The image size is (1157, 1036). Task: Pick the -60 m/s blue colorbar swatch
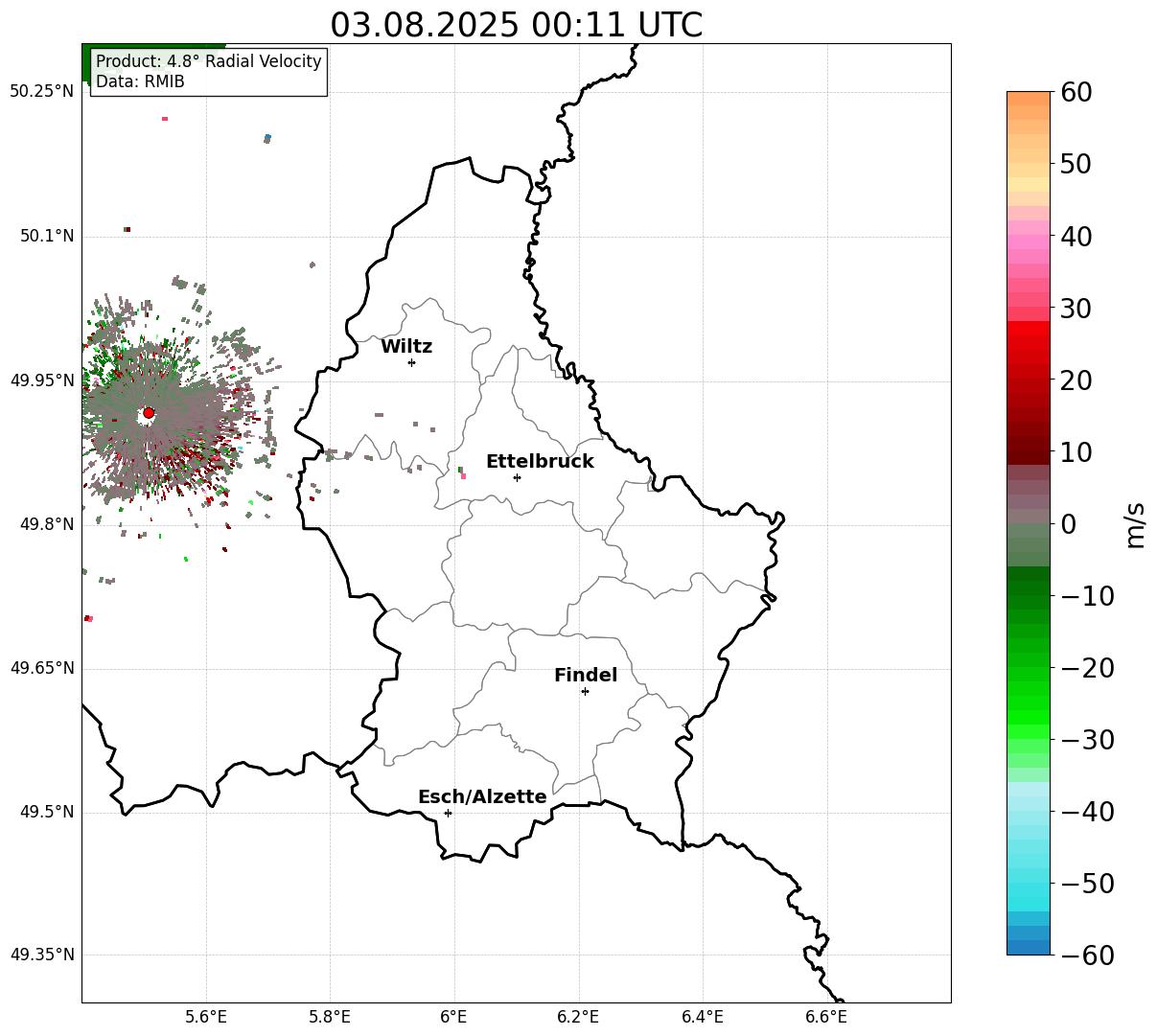pyautogui.click(x=1029, y=947)
